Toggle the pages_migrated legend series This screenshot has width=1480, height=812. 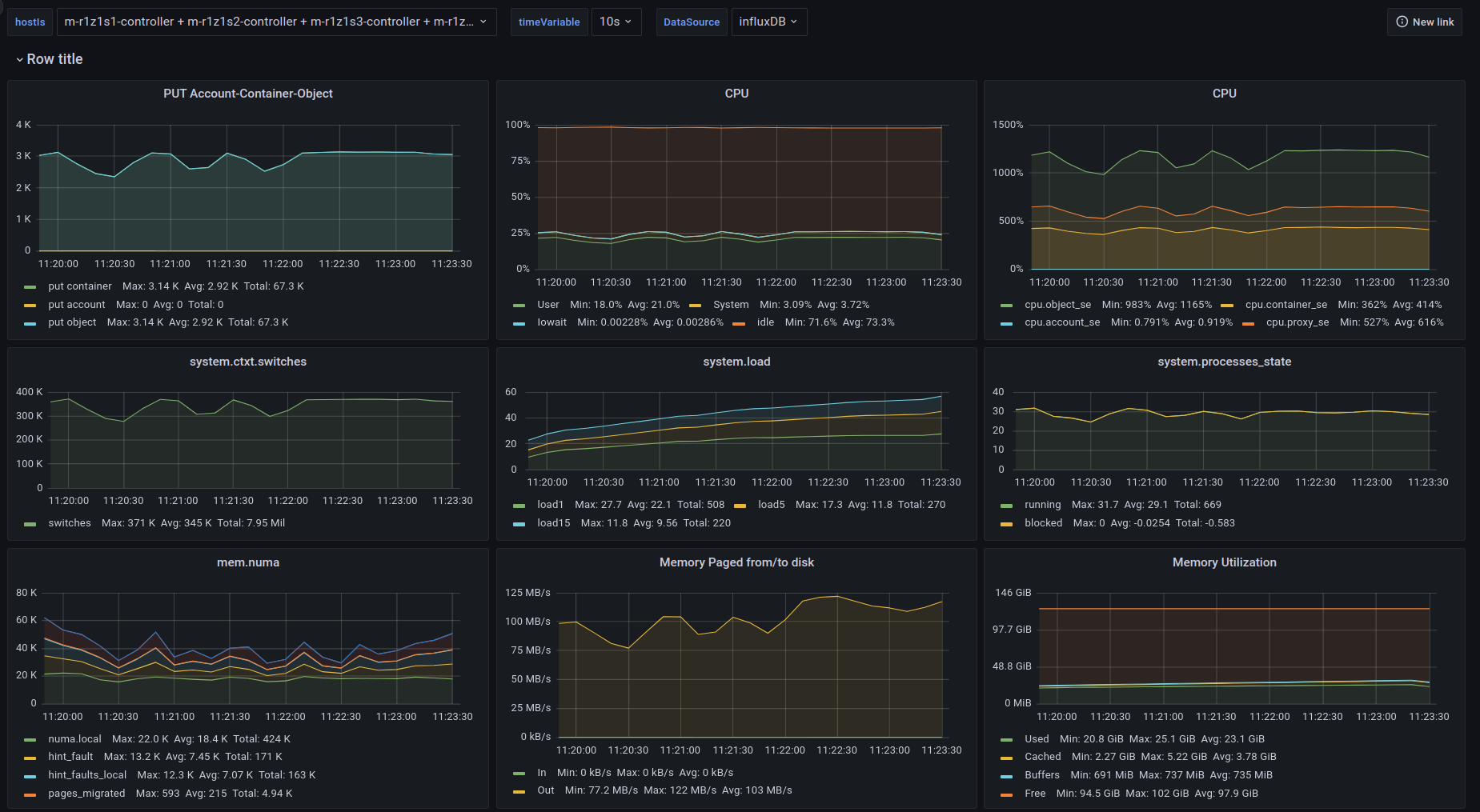(x=86, y=794)
